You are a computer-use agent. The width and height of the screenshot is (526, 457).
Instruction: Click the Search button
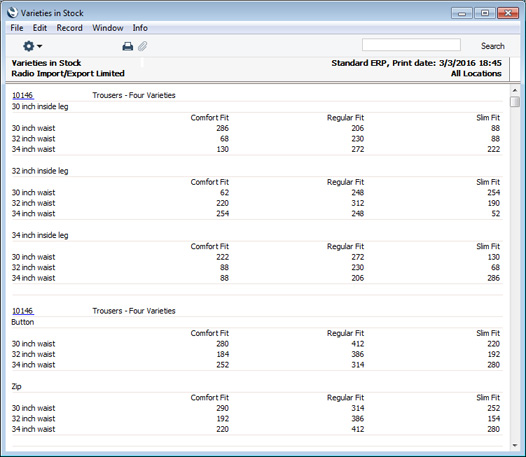pyautogui.click(x=492, y=46)
